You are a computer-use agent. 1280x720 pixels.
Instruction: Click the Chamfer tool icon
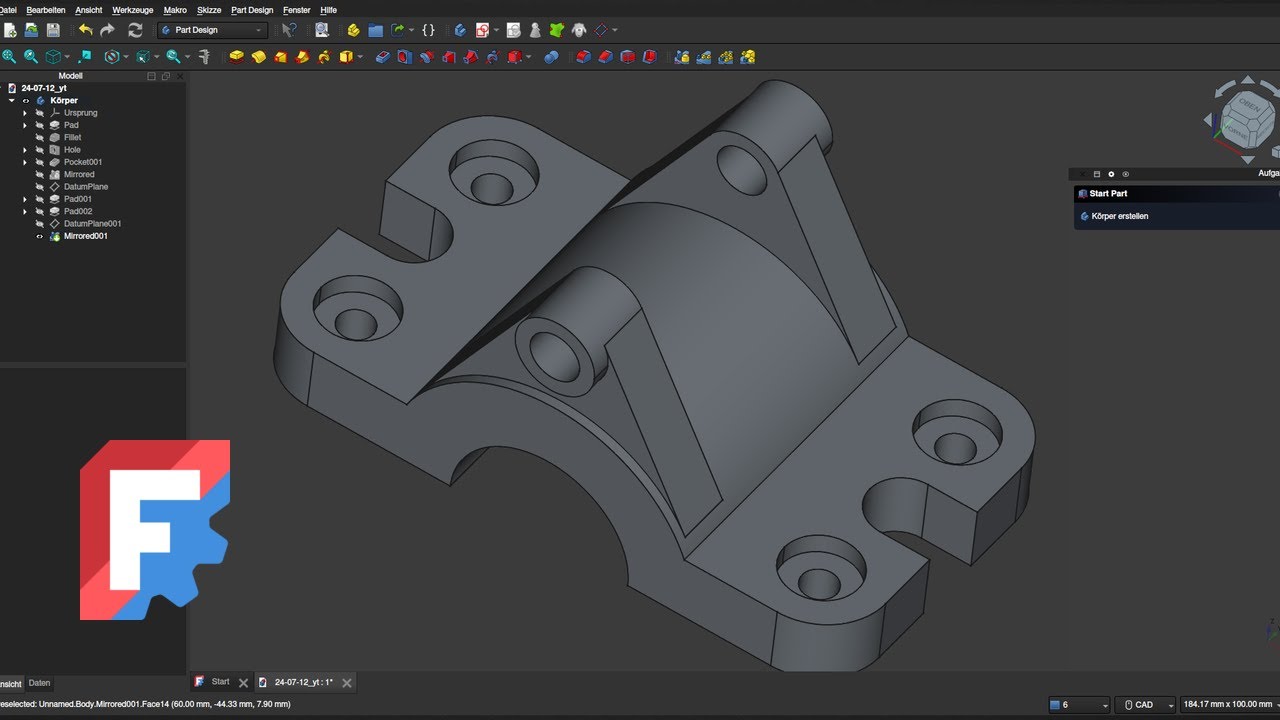[x=605, y=57]
